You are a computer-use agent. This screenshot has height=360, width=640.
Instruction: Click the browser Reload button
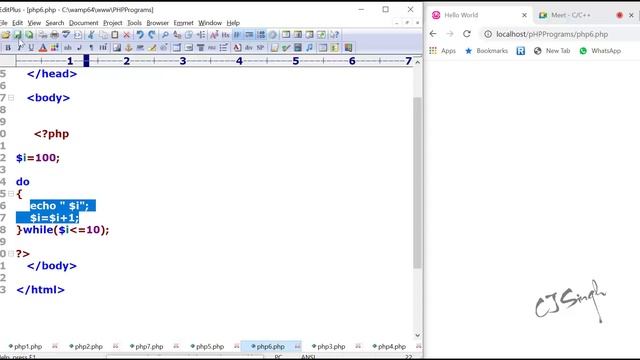[x=467, y=34]
